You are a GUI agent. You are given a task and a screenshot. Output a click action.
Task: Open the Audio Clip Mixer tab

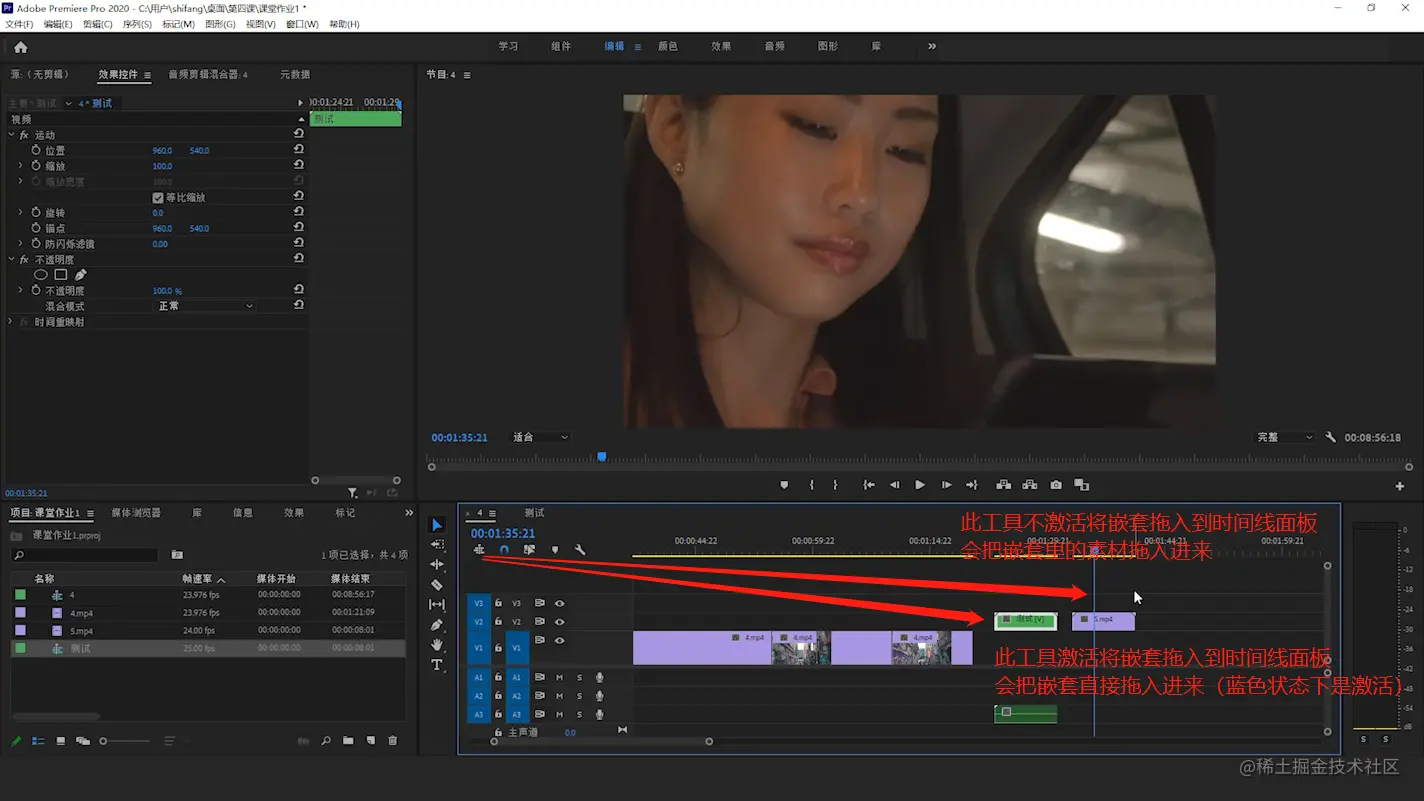click(x=208, y=75)
